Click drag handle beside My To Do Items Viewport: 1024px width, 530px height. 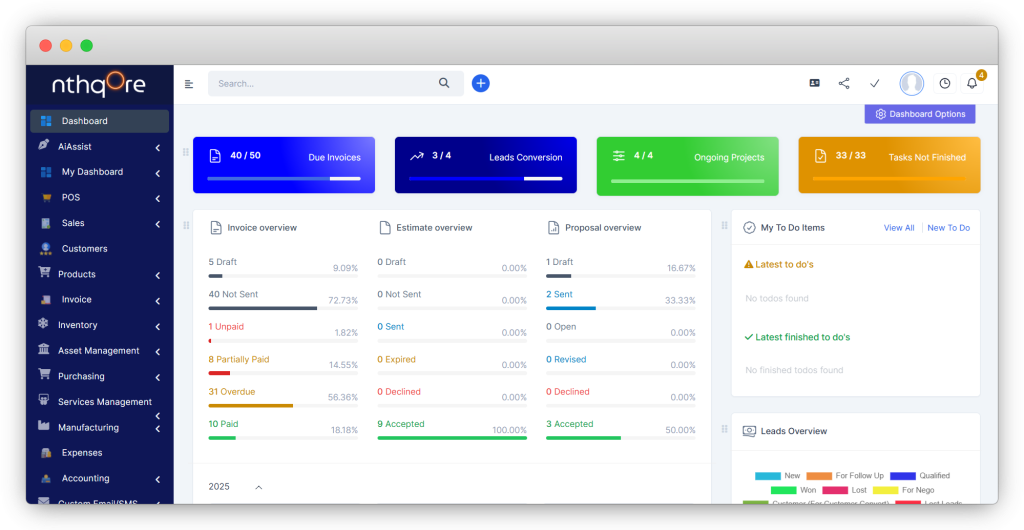click(724, 225)
